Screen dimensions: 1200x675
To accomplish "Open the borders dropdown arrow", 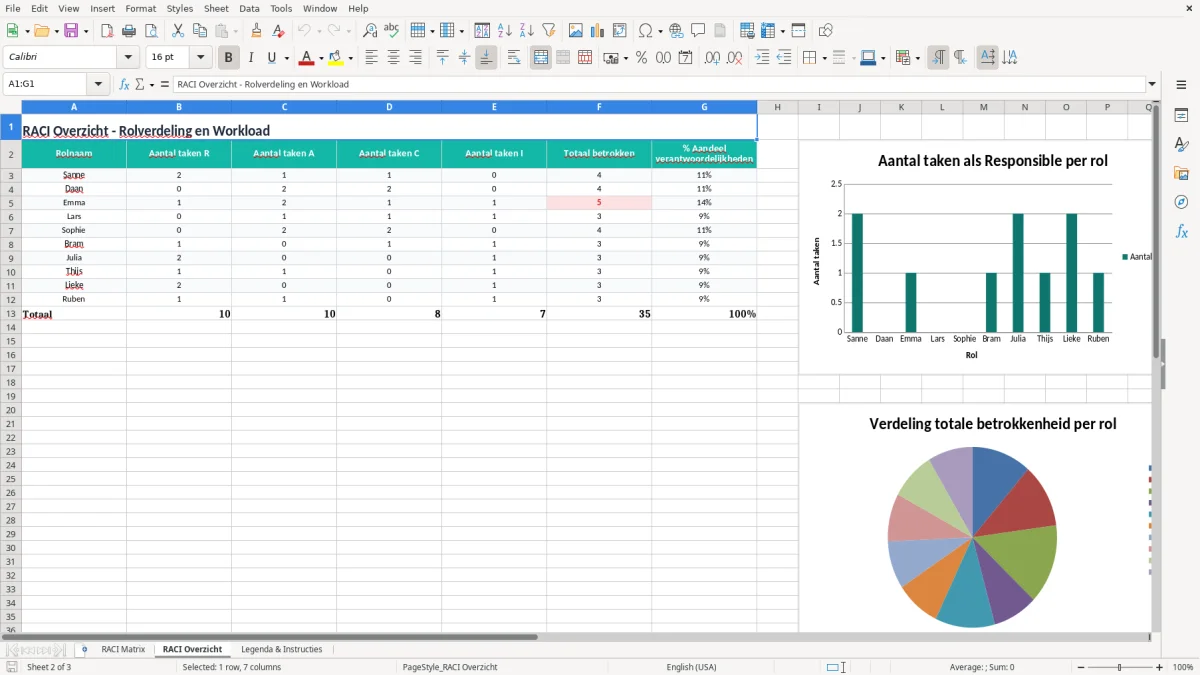I will pyautogui.click(x=823, y=58).
